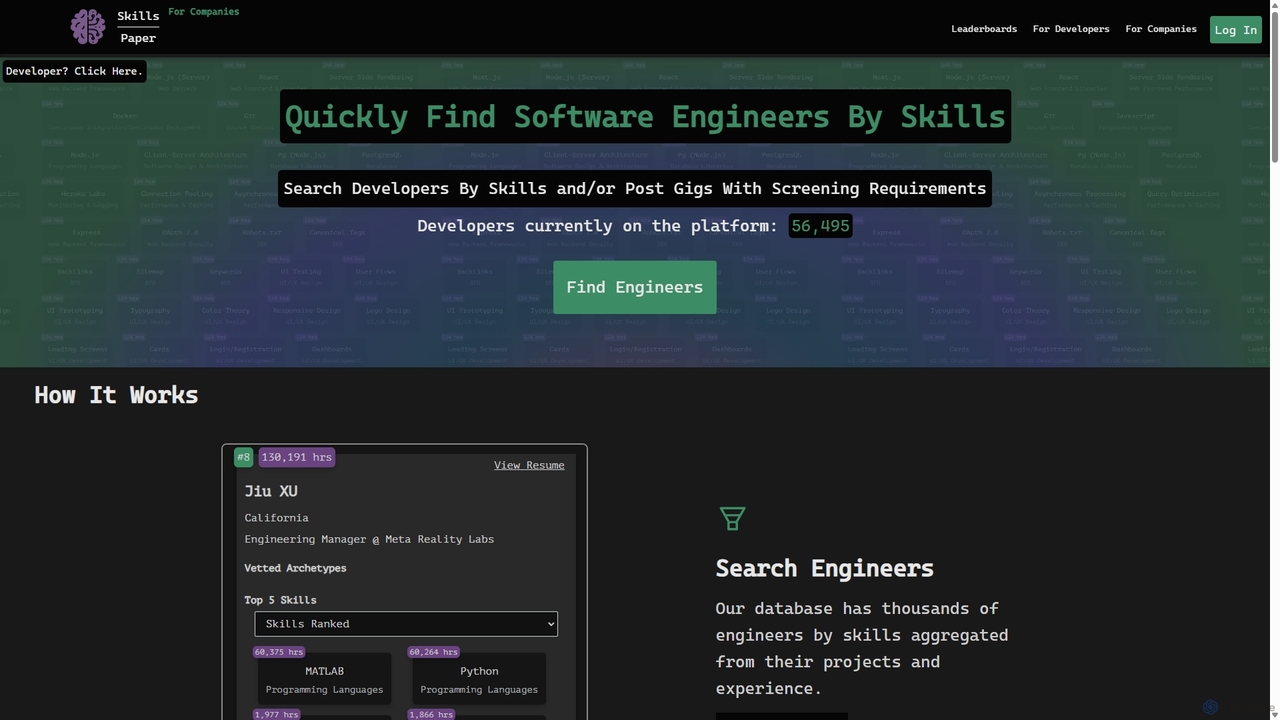
Task: Click the Find Engineers button
Action: pos(635,287)
